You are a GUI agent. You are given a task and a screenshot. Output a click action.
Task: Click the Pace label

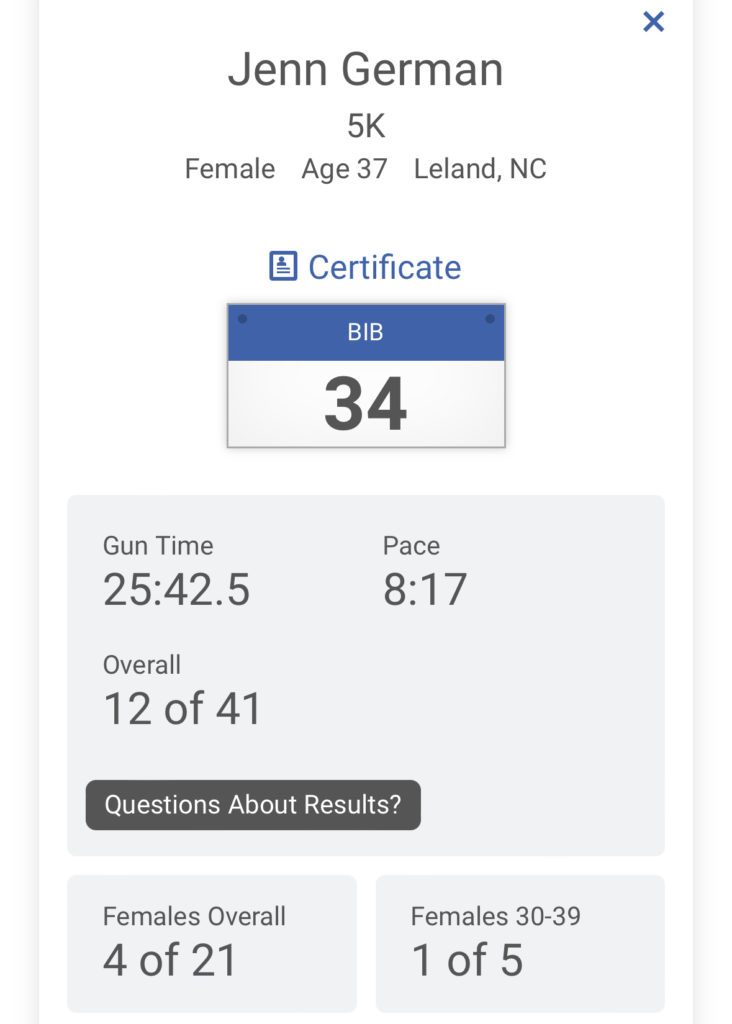pyautogui.click(x=411, y=545)
